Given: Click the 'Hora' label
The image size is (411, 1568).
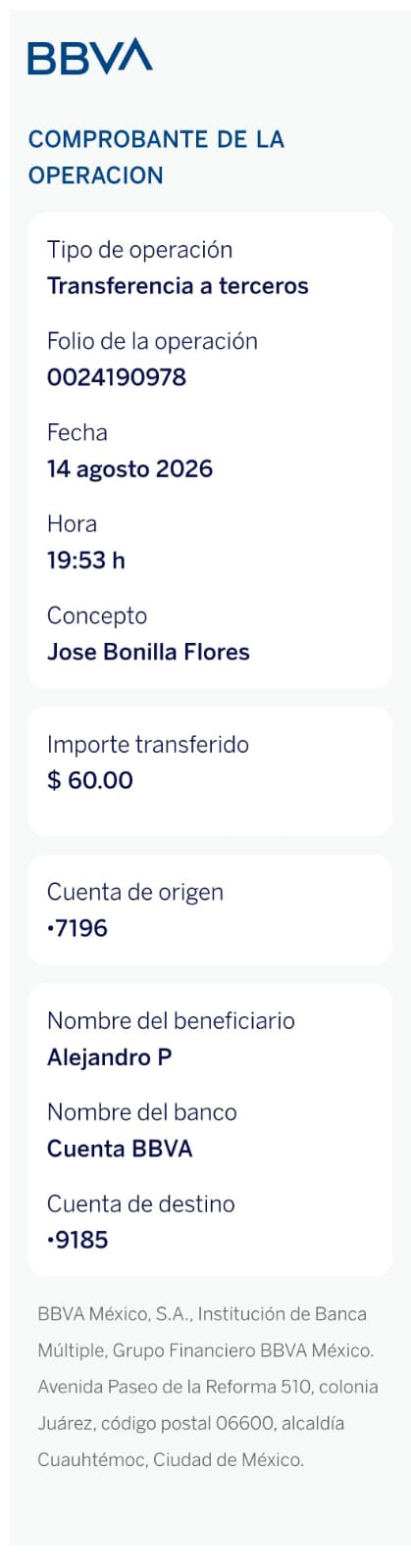Looking at the screenshot, I should (72, 523).
